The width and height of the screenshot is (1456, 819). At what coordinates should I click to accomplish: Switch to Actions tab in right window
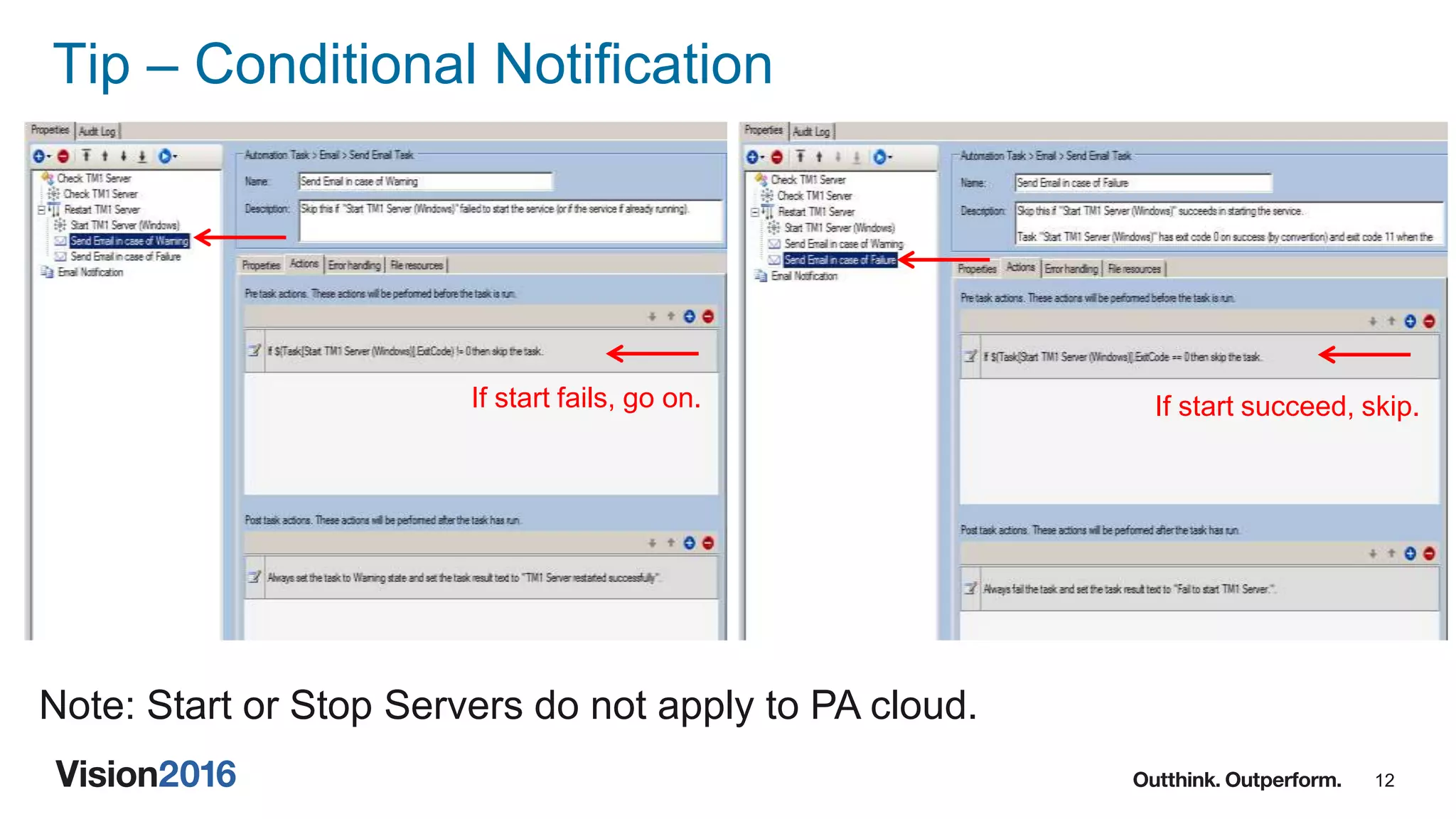[x=1021, y=267]
